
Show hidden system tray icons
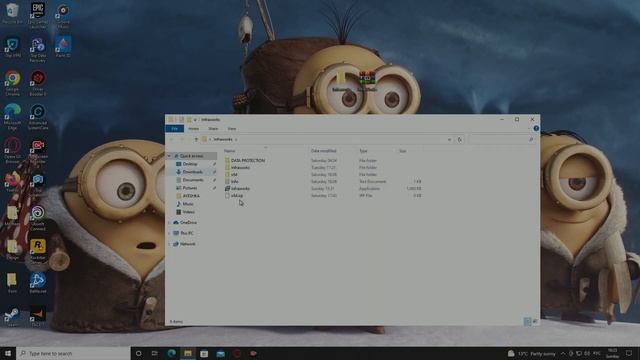563,353
